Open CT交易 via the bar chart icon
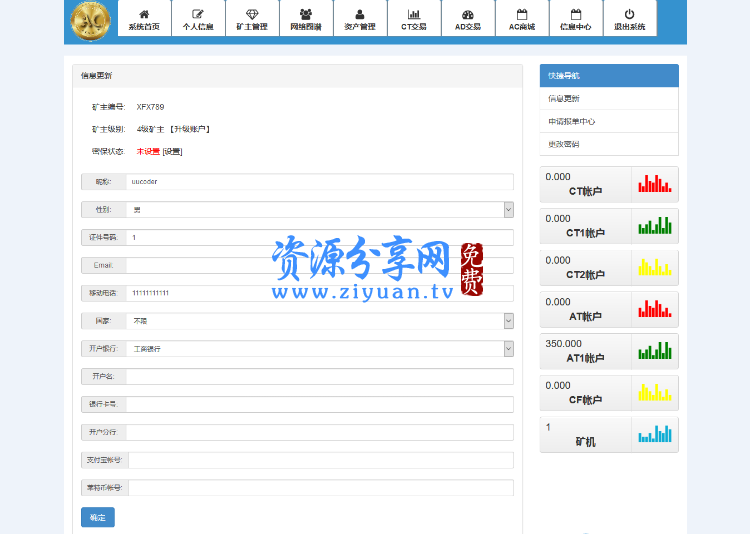The height and width of the screenshot is (534, 750). pos(414,15)
